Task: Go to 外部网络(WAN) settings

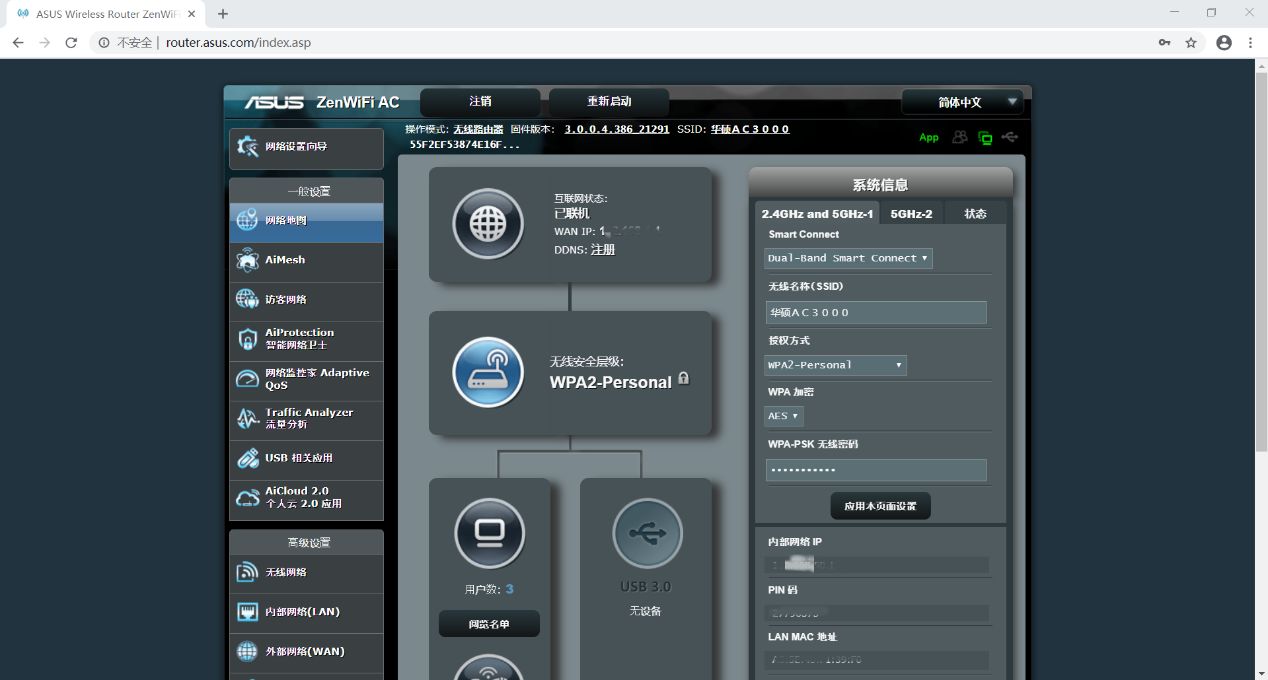Action: [x=306, y=652]
